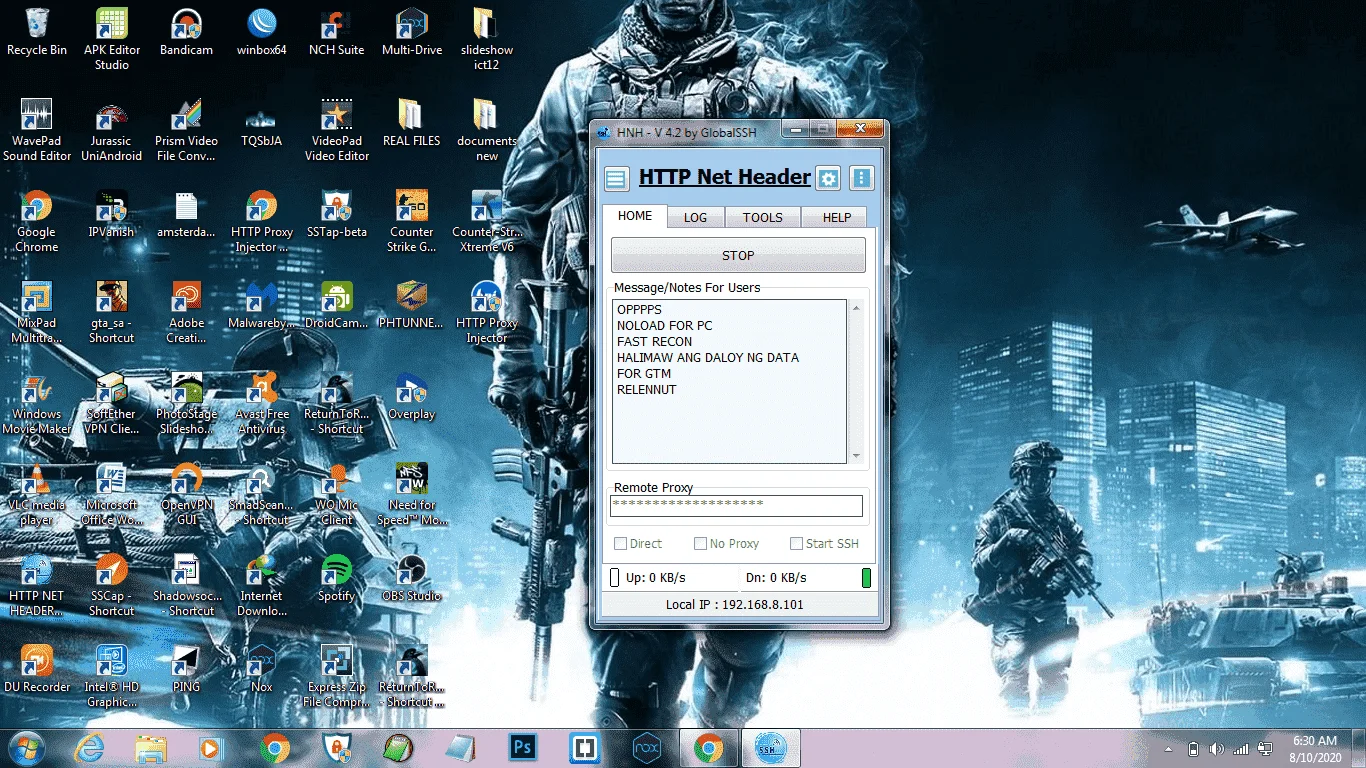Open the volume control in system tray
Viewport: 1366px width, 768px height.
point(1217,749)
